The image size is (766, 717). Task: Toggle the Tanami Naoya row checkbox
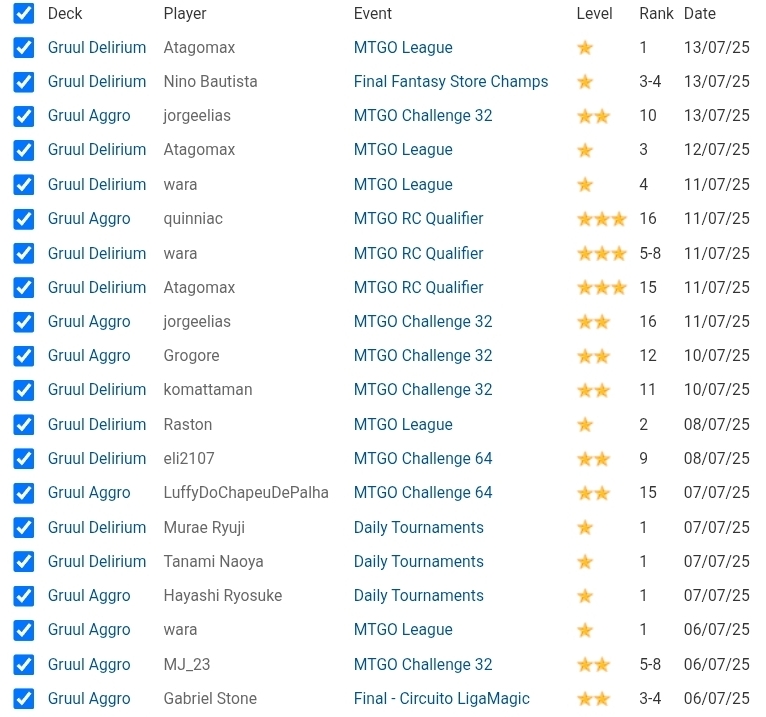point(23,562)
